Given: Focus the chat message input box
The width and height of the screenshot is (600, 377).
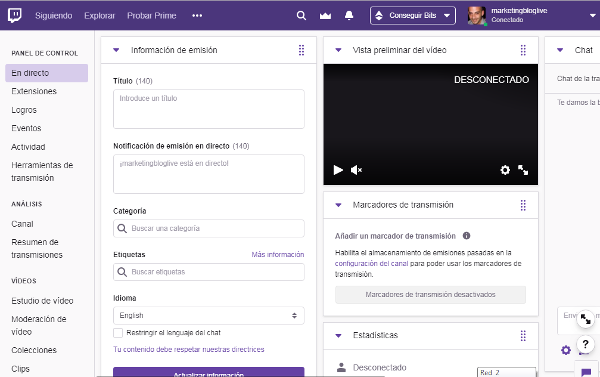Looking at the screenshot, I should click(579, 320).
